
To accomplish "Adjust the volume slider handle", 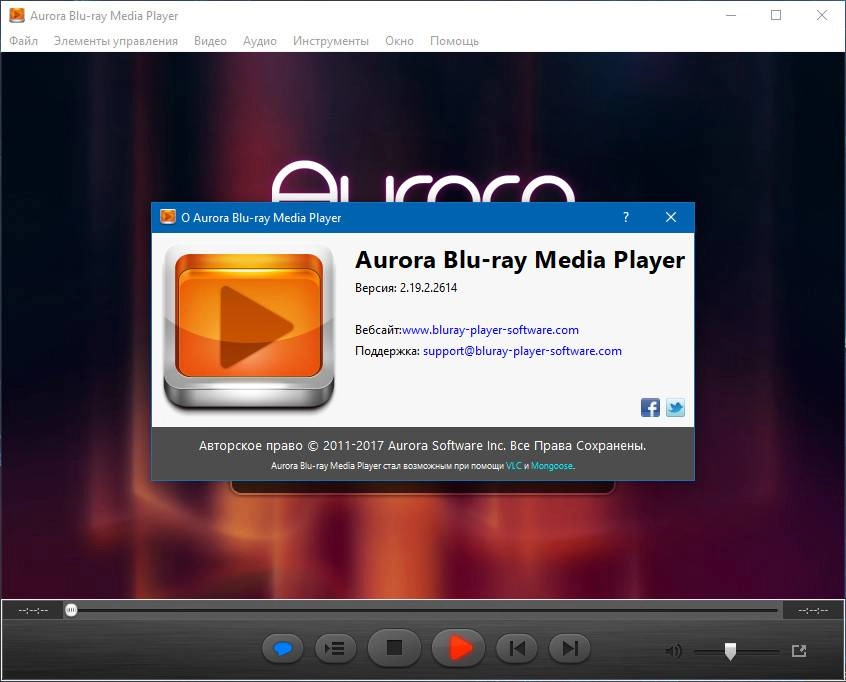I will coord(730,651).
